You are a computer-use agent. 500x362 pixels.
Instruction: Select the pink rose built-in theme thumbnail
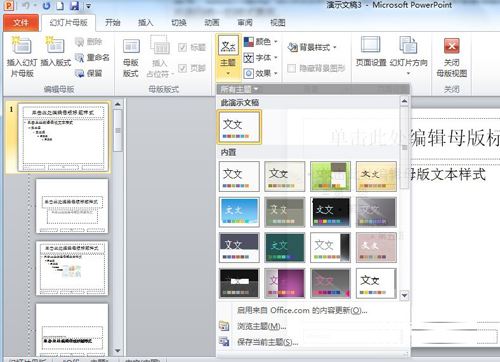pos(376,248)
